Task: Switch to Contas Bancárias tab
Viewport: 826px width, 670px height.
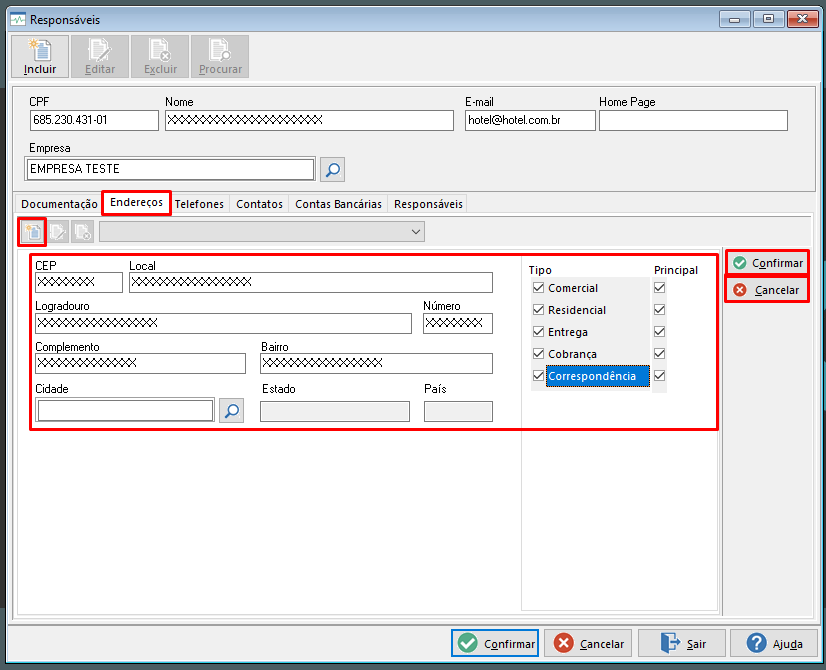Action: point(338,204)
